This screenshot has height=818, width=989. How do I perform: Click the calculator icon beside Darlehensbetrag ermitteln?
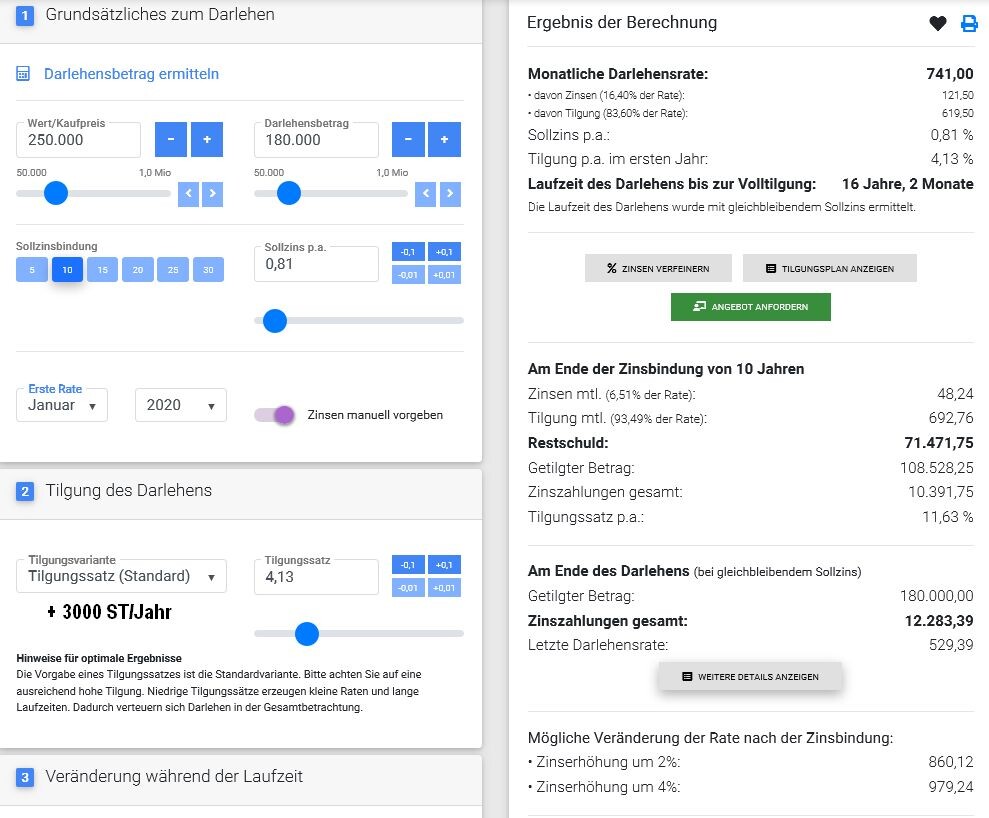(x=23, y=74)
